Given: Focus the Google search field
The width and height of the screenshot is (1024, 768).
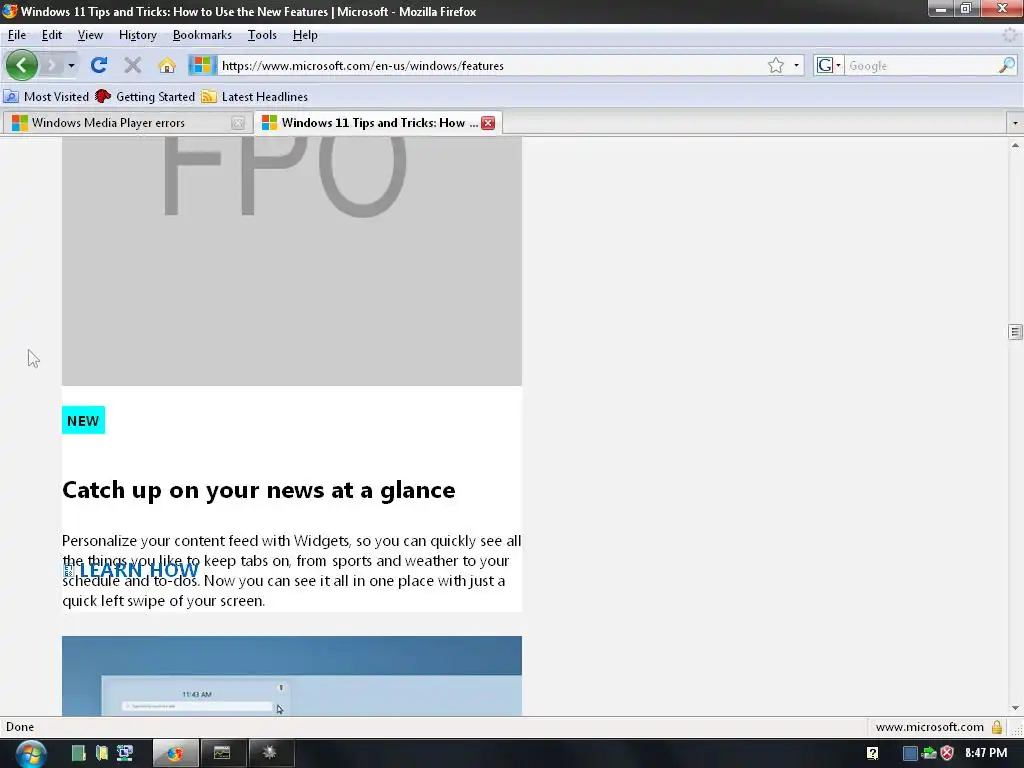Looking at the screenshot, I should pos(921,65).
